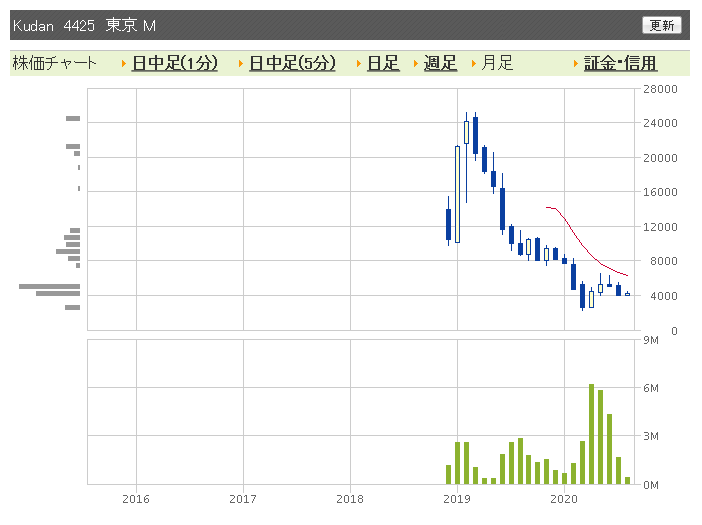Click the 2020 year axis label
The height and width of the screenshot is (525, 702).
click(x=564, y=499)
